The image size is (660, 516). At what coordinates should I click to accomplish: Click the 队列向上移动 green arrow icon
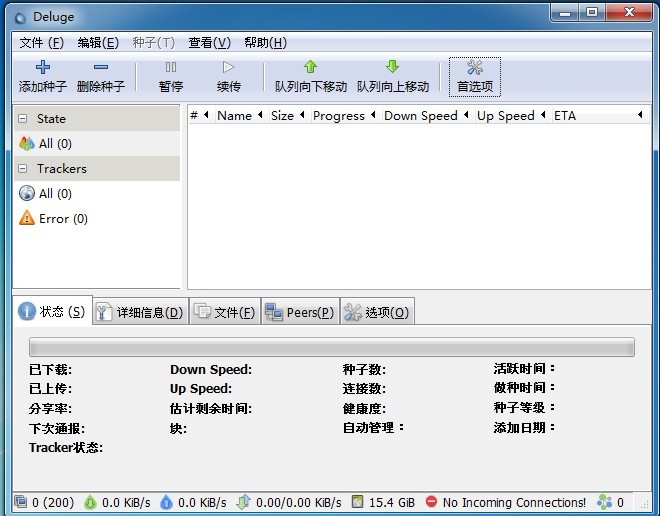click(x=392, y=68)
